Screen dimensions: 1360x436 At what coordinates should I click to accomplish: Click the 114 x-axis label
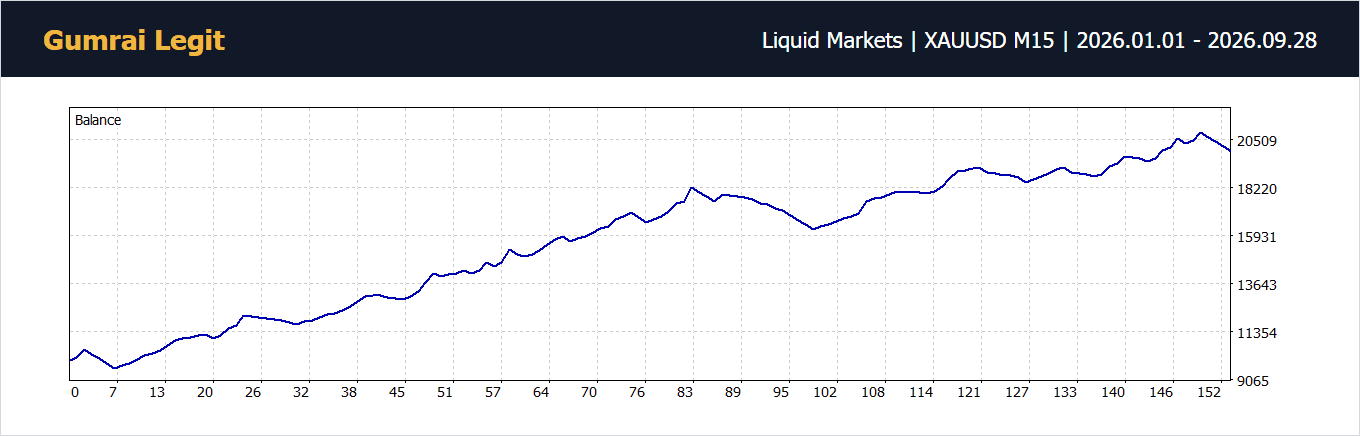[921, 393]
